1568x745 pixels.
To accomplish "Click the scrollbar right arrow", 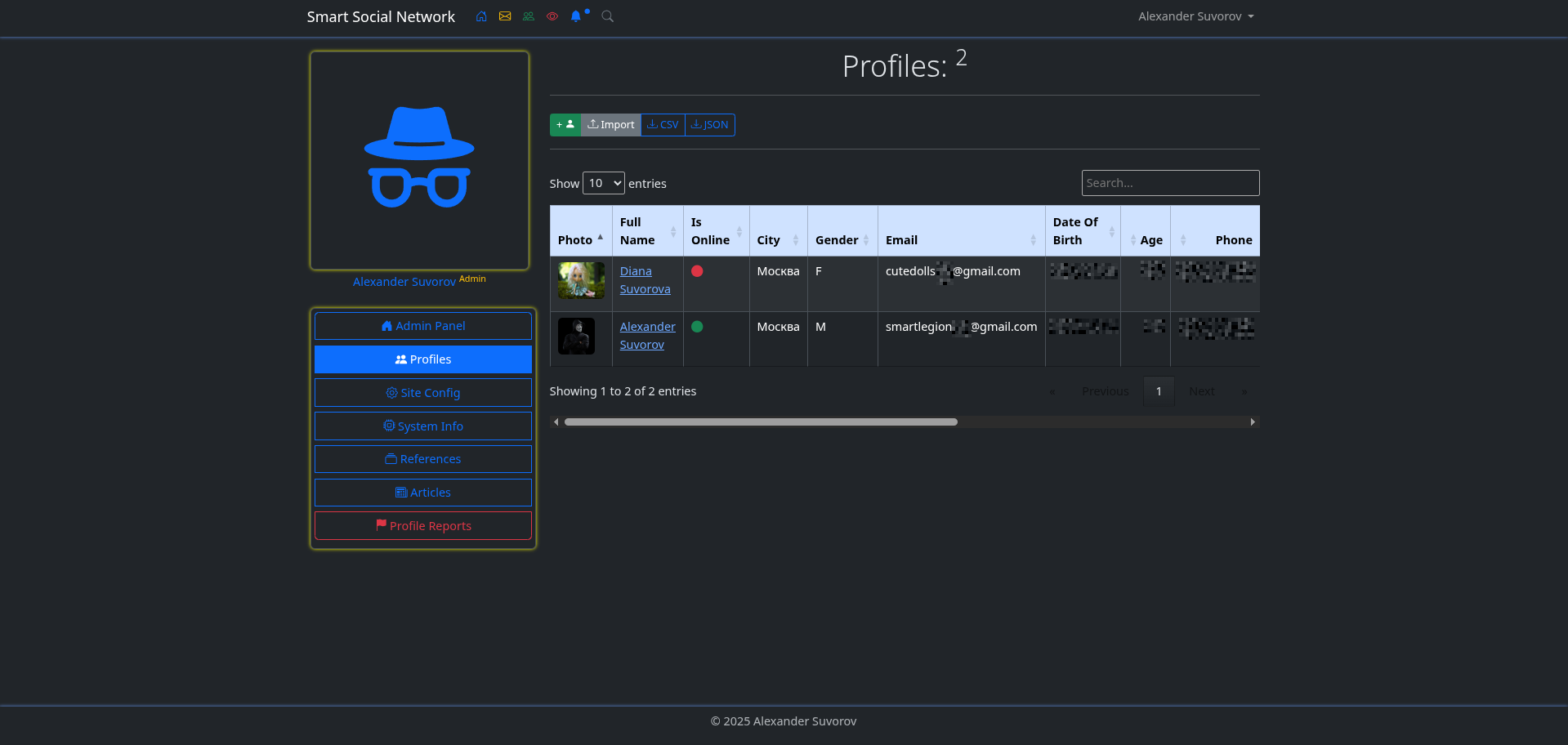I will [1253, 422].
